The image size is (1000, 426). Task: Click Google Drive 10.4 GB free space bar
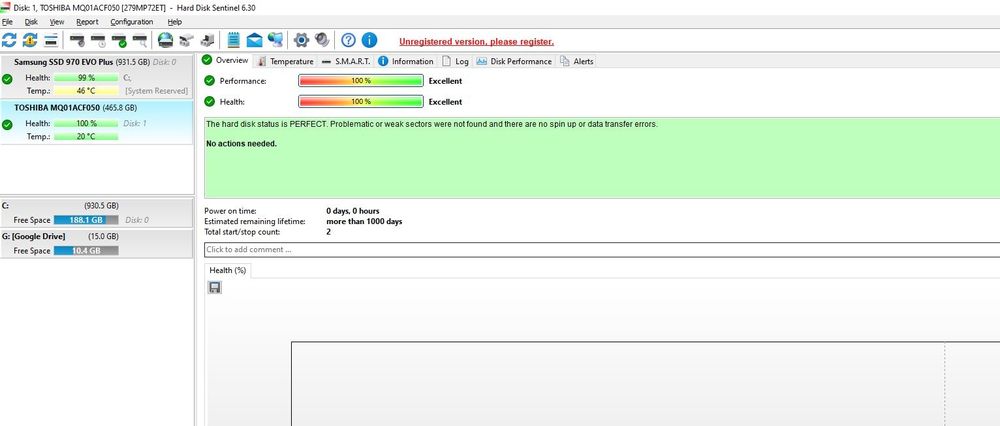click(x=86, y=251)
